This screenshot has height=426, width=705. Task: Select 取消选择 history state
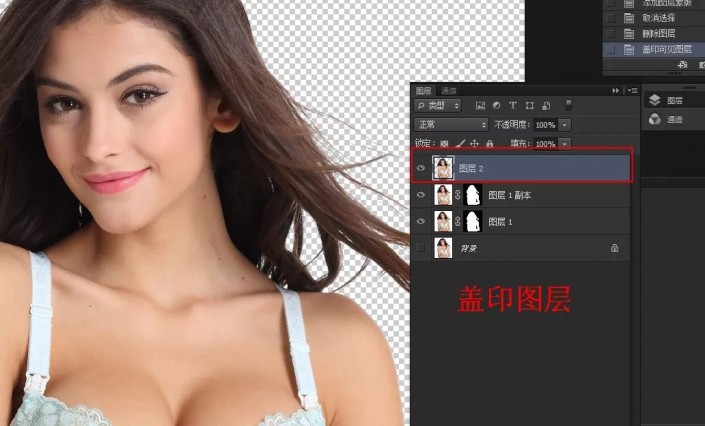(x=658, y=18)
